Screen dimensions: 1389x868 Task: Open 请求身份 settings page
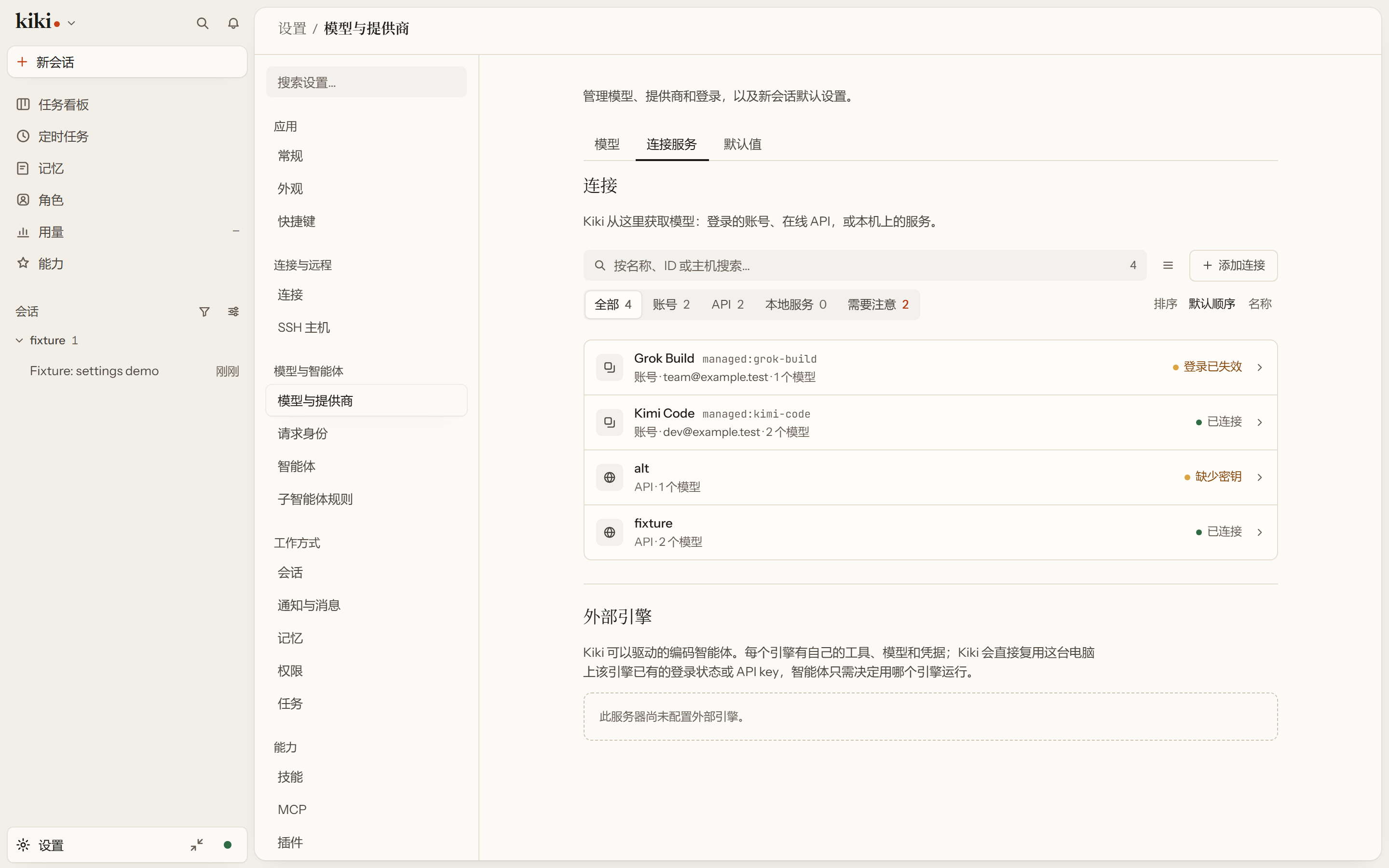point(366,434)
